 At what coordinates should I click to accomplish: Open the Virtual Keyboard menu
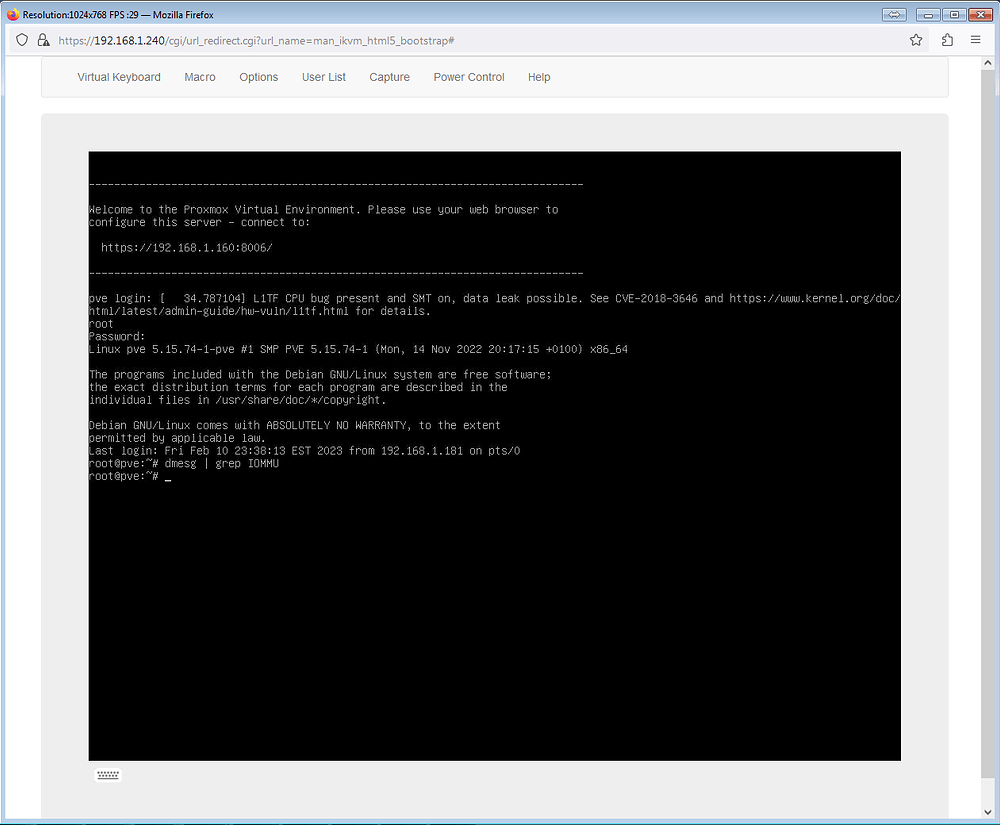click(x=119, y=77)
